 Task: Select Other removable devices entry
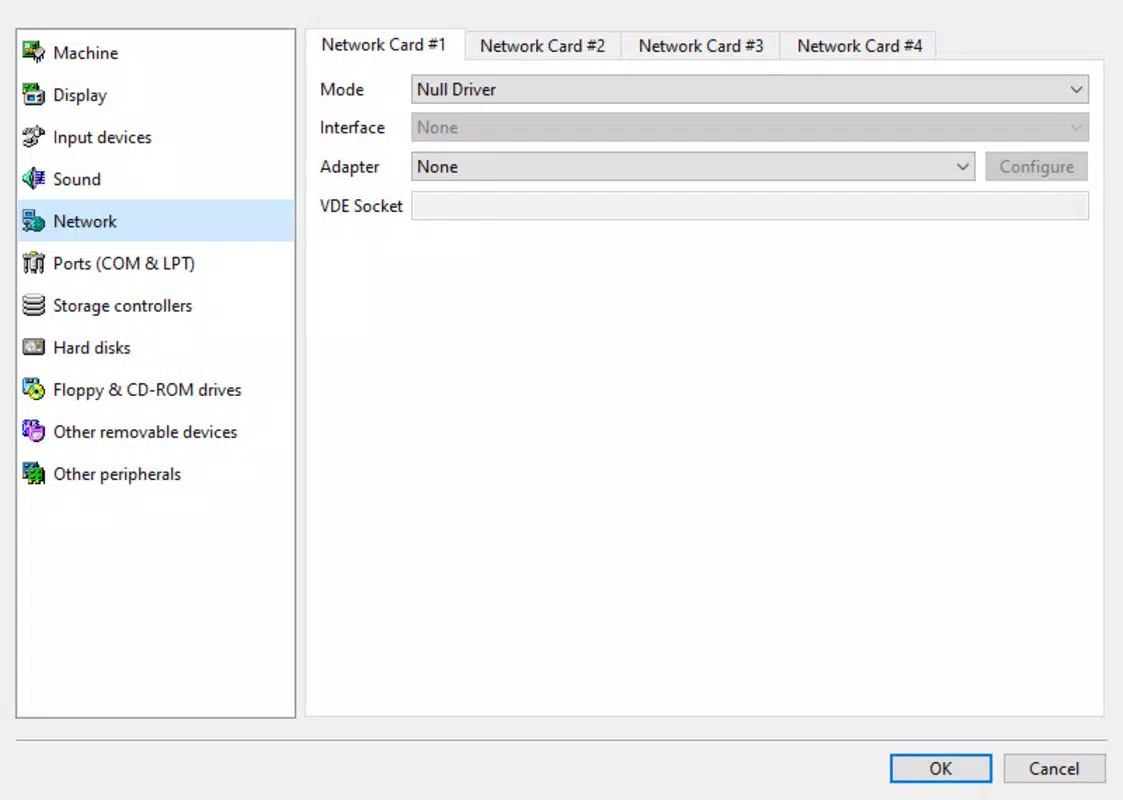click(155, 432)
